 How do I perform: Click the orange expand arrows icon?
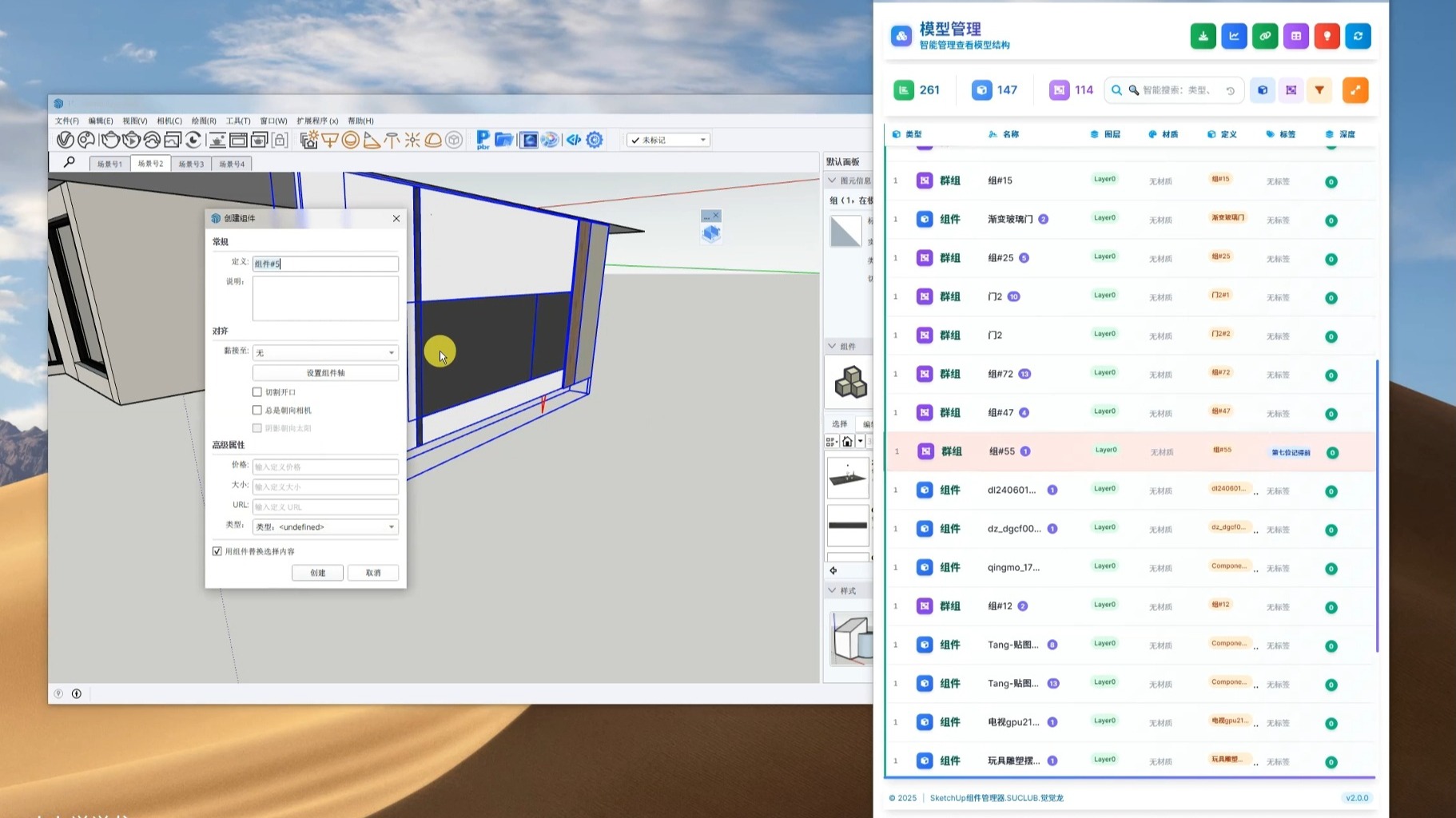pyautogui.click(x=1355, y=90)
